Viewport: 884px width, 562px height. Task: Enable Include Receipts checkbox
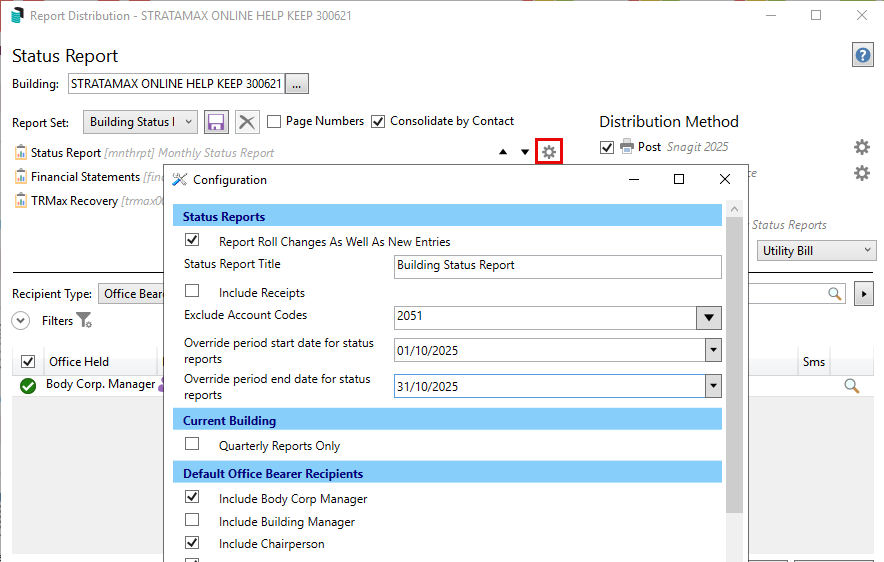point(192,290)
